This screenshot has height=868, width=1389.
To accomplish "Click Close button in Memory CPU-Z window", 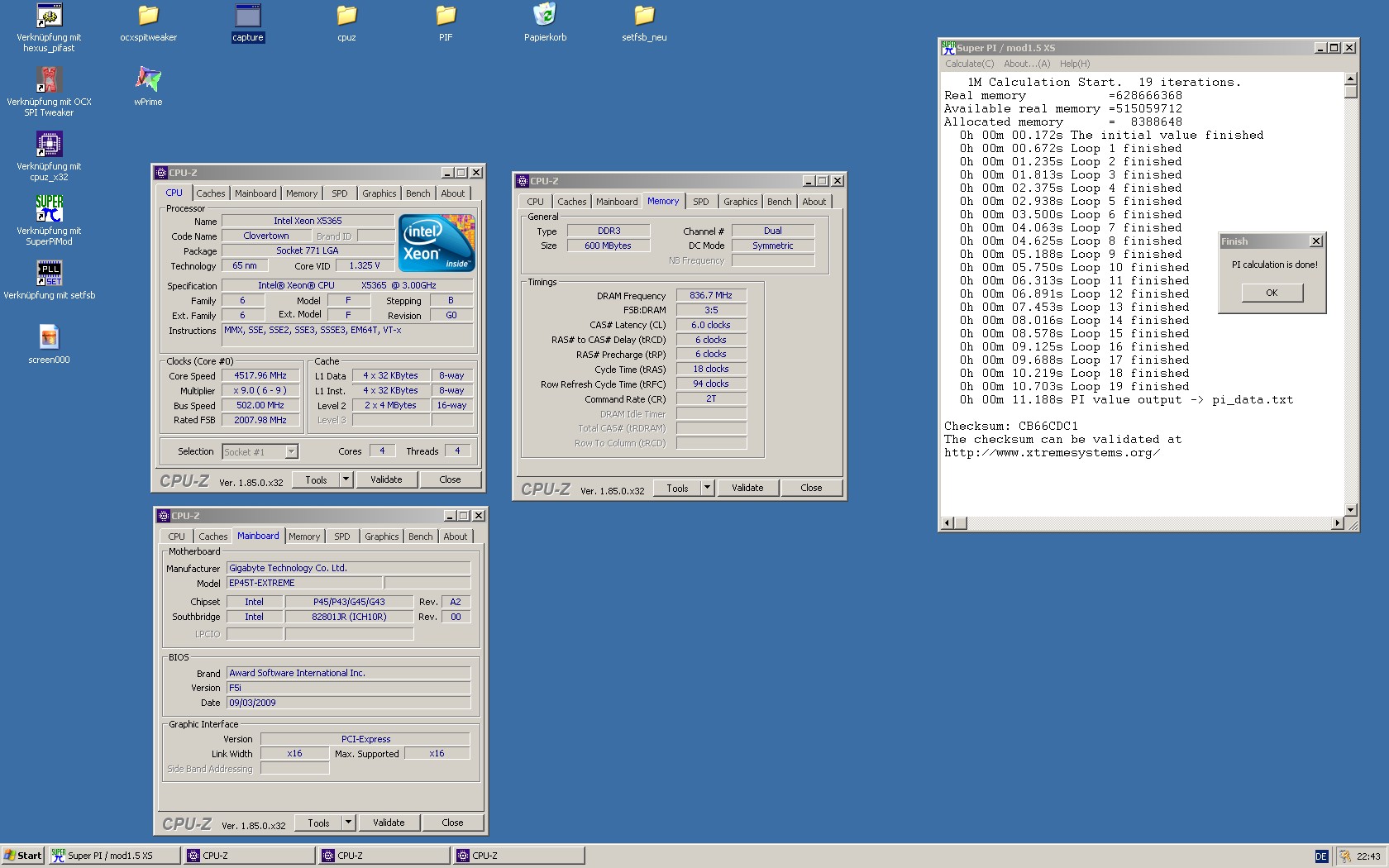I will (811, 488).
